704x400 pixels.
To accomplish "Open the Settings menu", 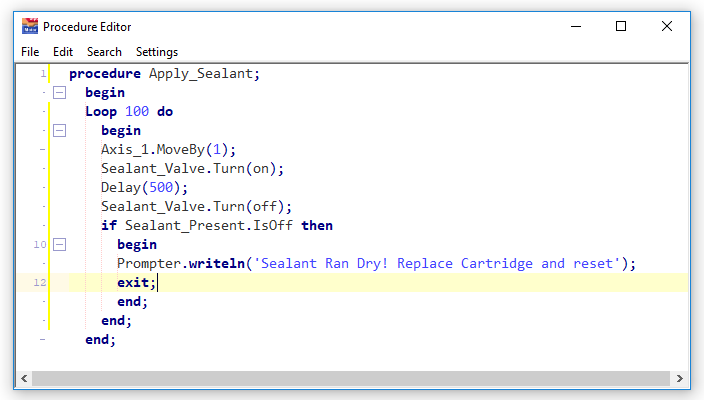I will pyautogui.click(x=157, y=52).
